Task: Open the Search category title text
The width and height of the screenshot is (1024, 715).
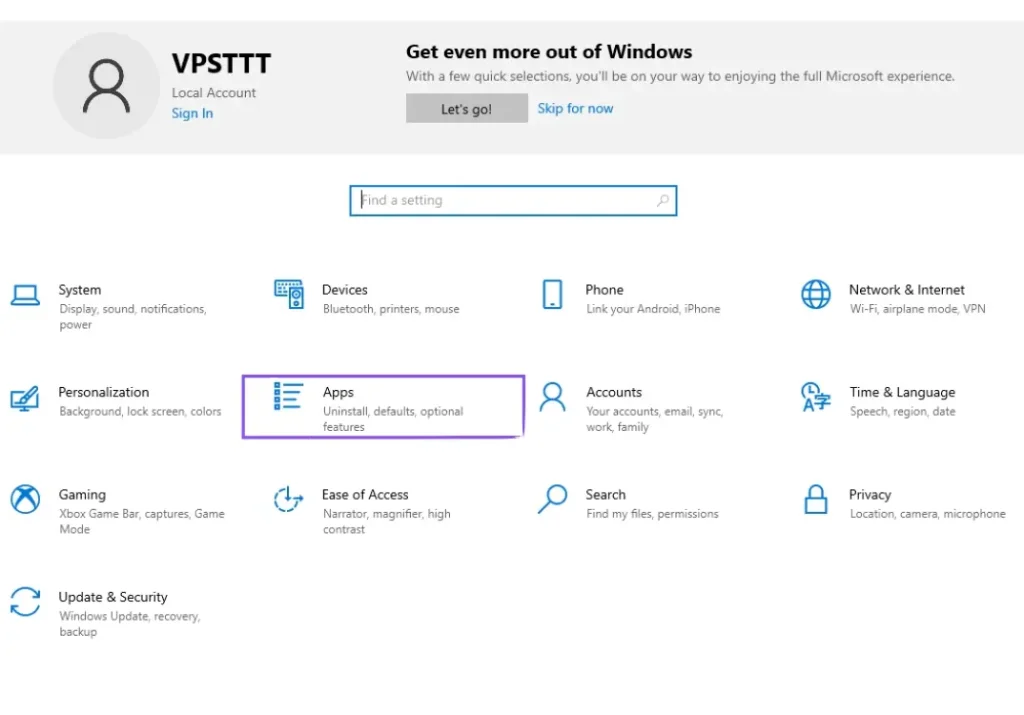Action: tap(605, 495)
